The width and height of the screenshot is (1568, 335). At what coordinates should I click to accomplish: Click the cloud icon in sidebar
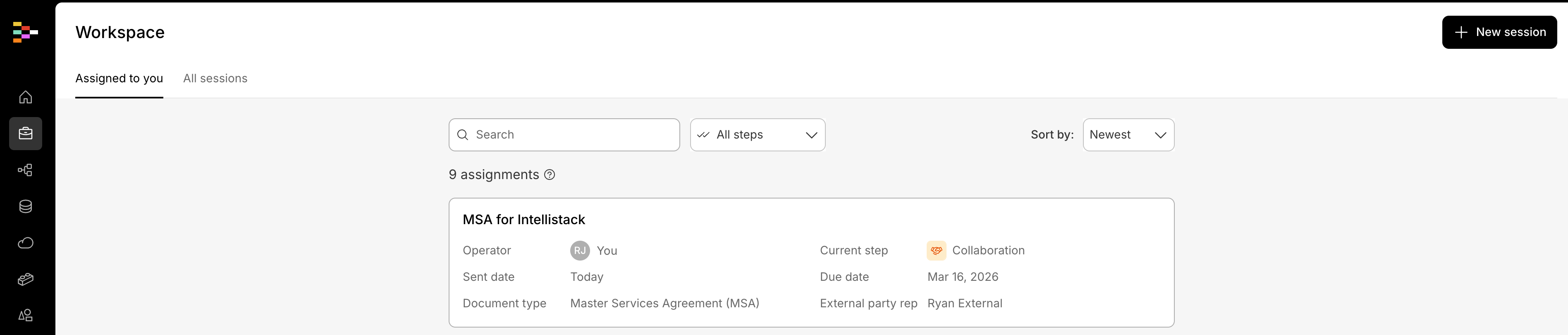pyautogui.click(x=26, y=243)
